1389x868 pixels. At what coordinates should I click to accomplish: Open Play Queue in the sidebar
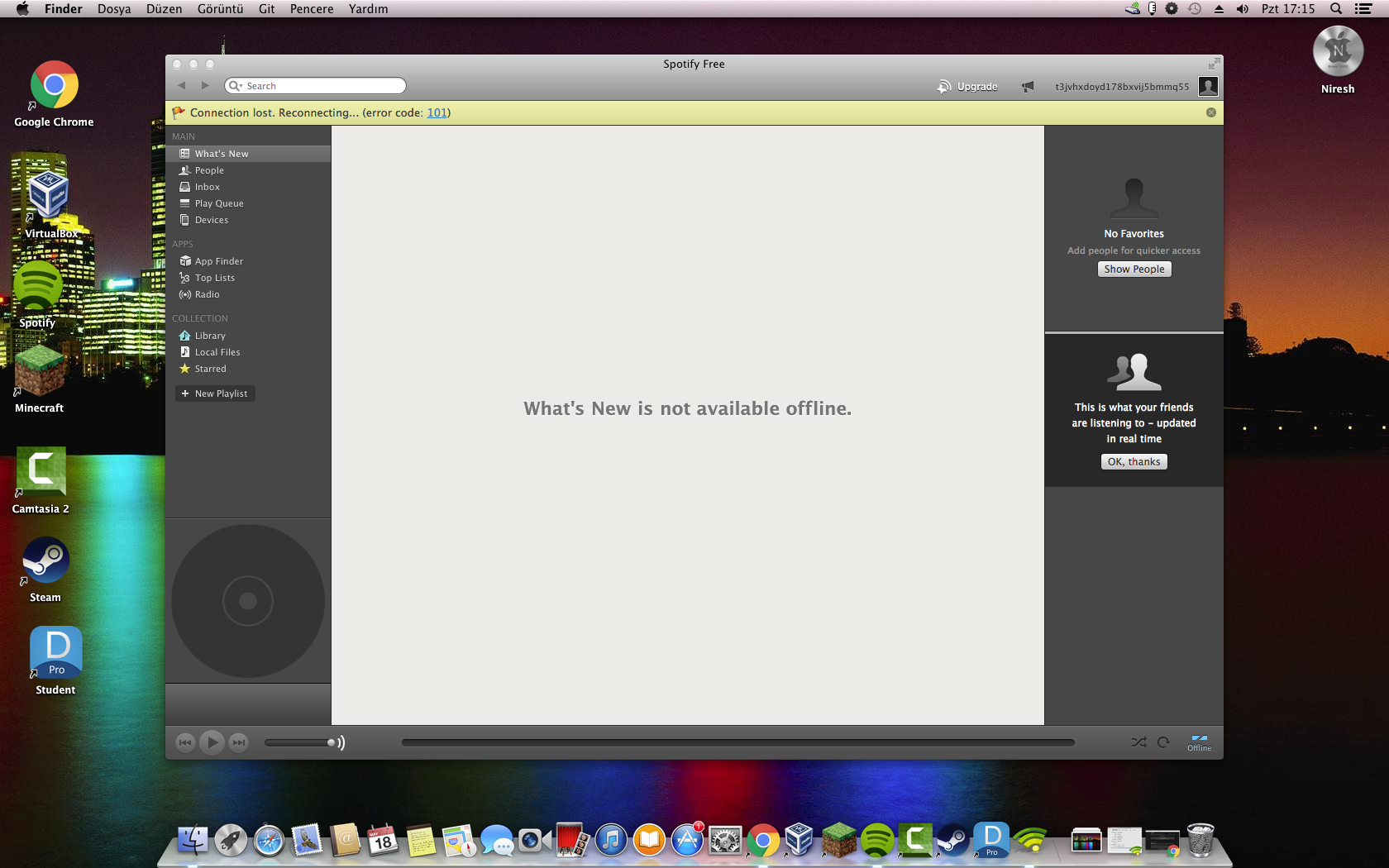[x=248, y=203]
